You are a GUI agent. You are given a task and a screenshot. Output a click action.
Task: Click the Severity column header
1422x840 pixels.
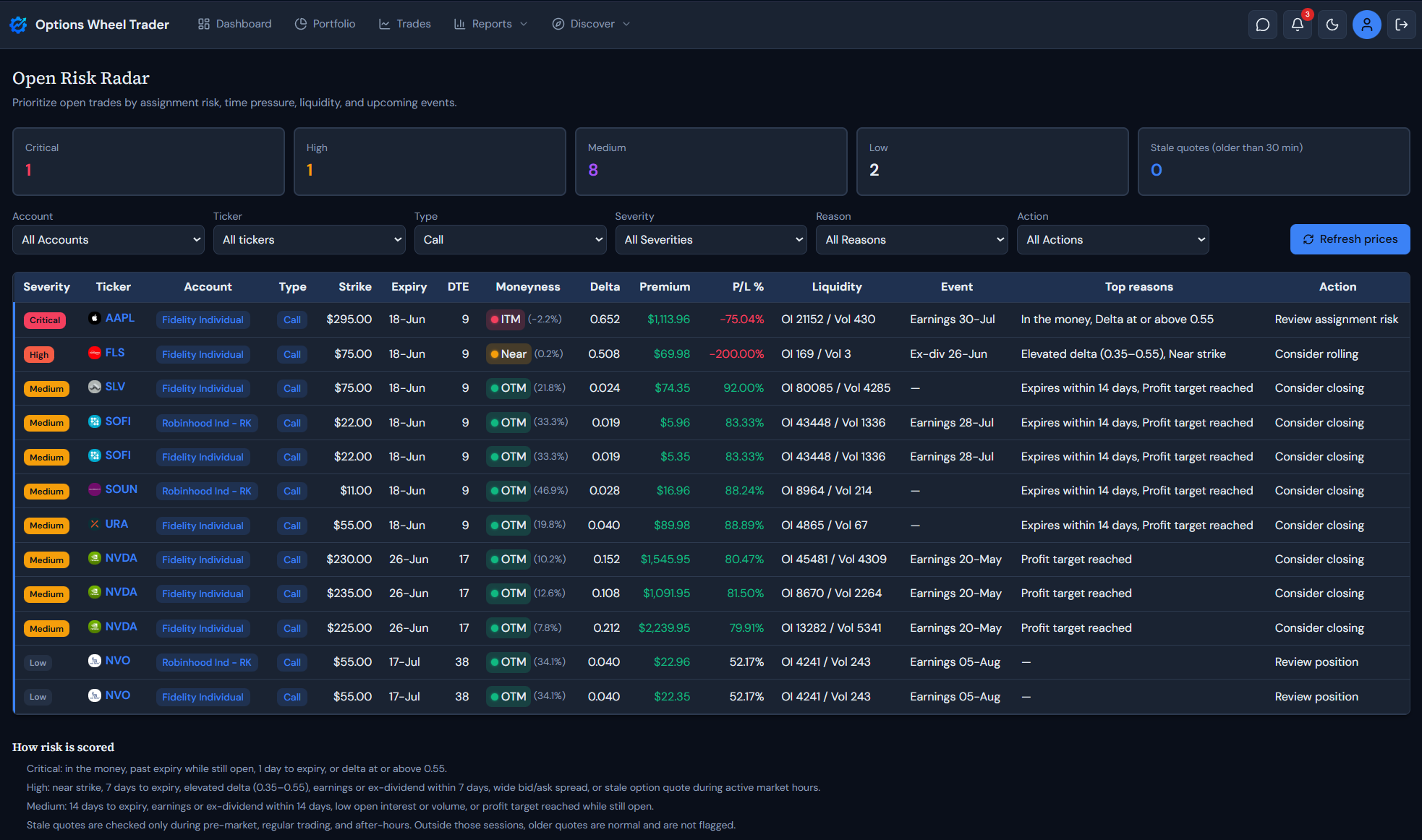point(46,287)
